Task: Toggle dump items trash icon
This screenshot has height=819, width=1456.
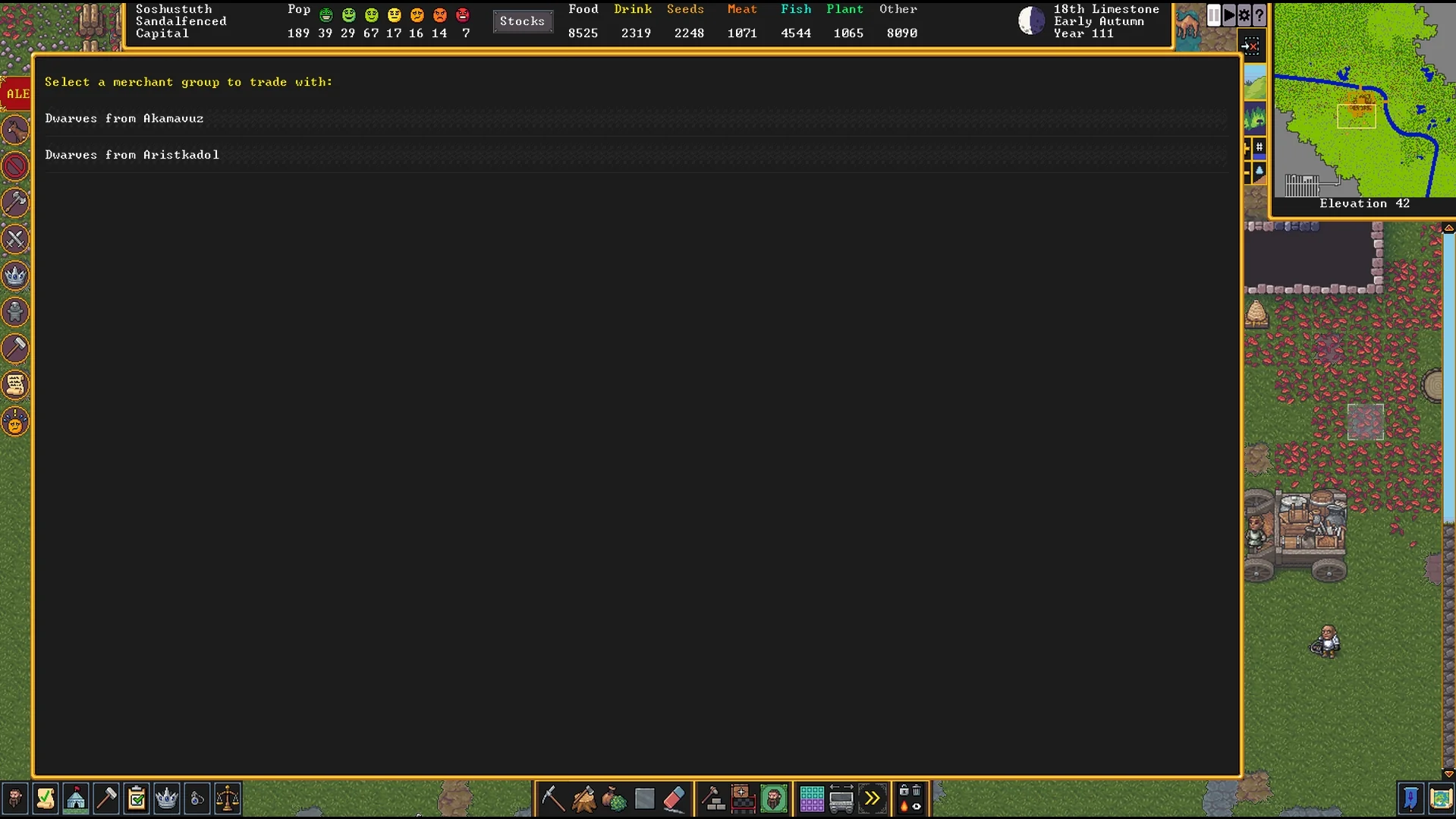Action: coord(917,791)
